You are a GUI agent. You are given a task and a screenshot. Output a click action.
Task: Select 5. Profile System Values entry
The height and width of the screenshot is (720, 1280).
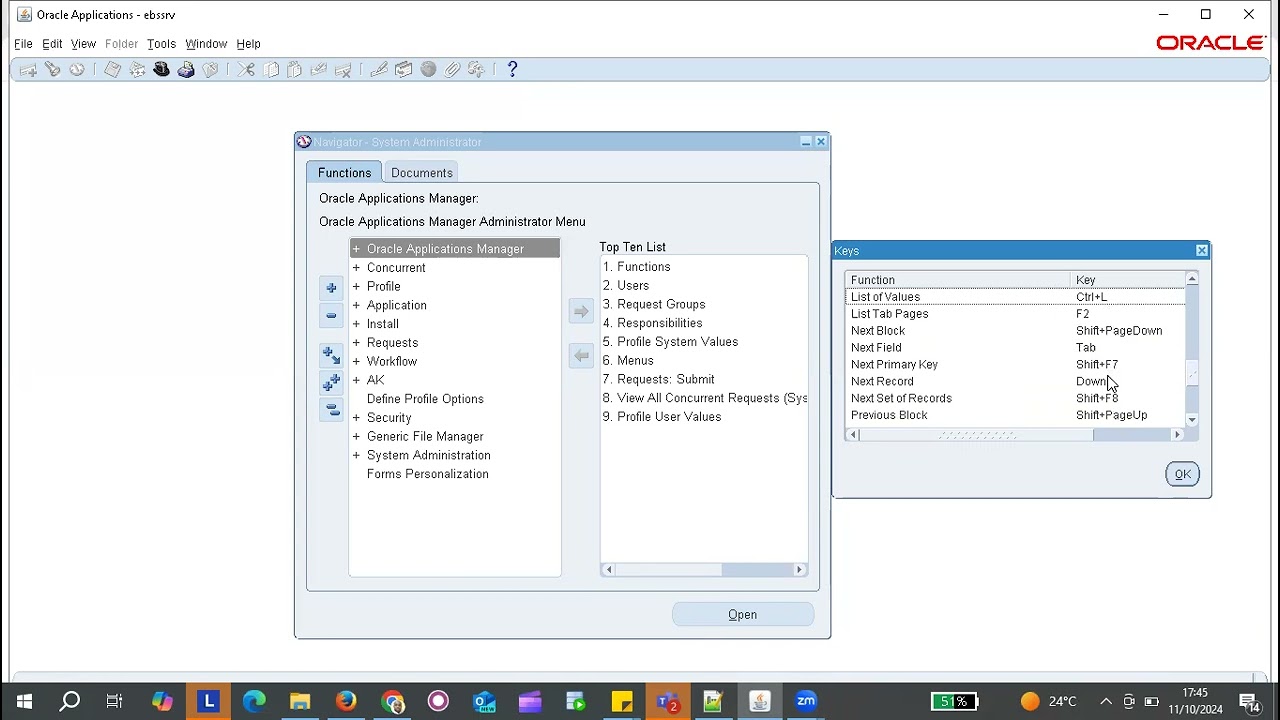point(670,342)
